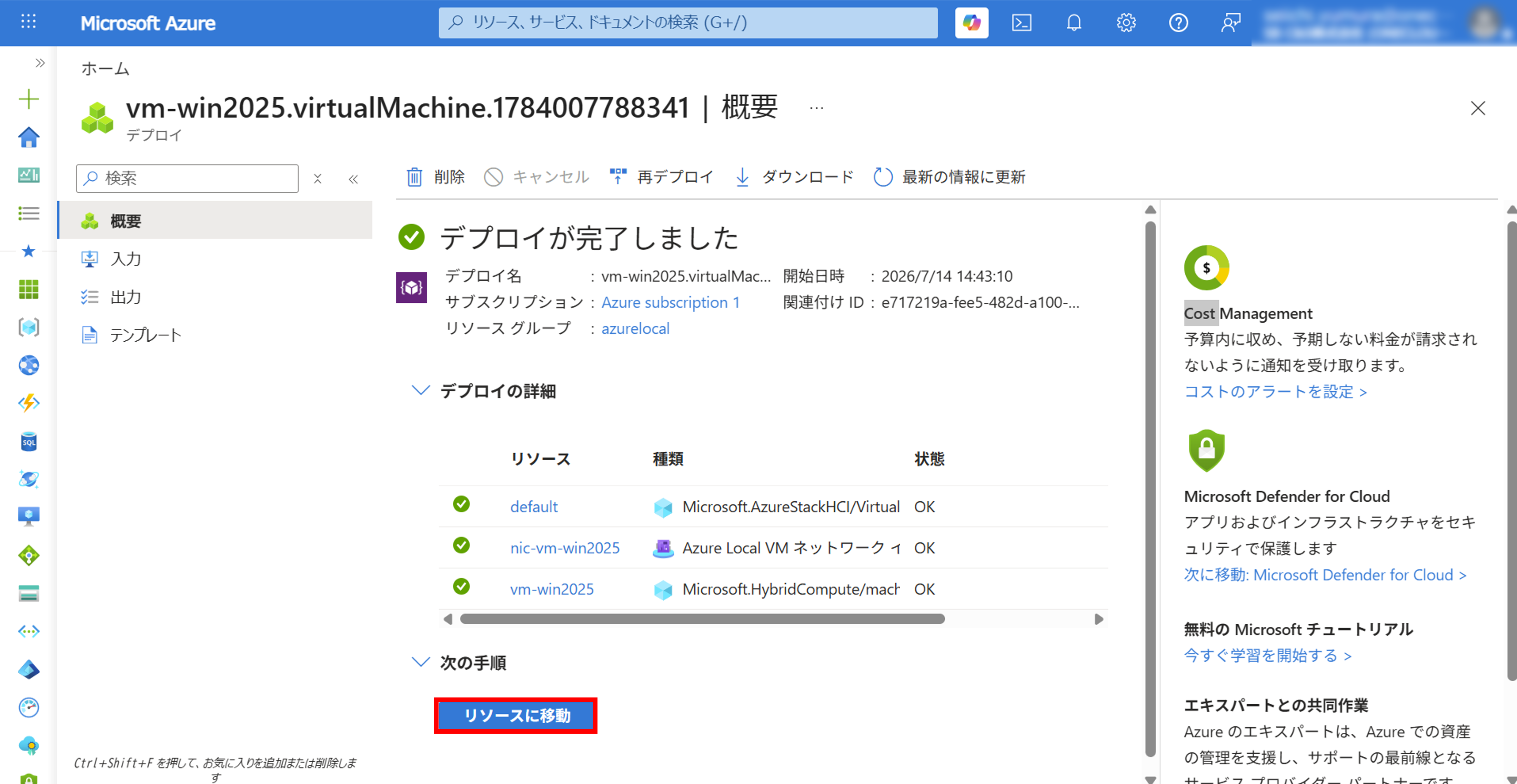
Task: Click the main pane vertical scrollbar
Action: pos(1151,489)
